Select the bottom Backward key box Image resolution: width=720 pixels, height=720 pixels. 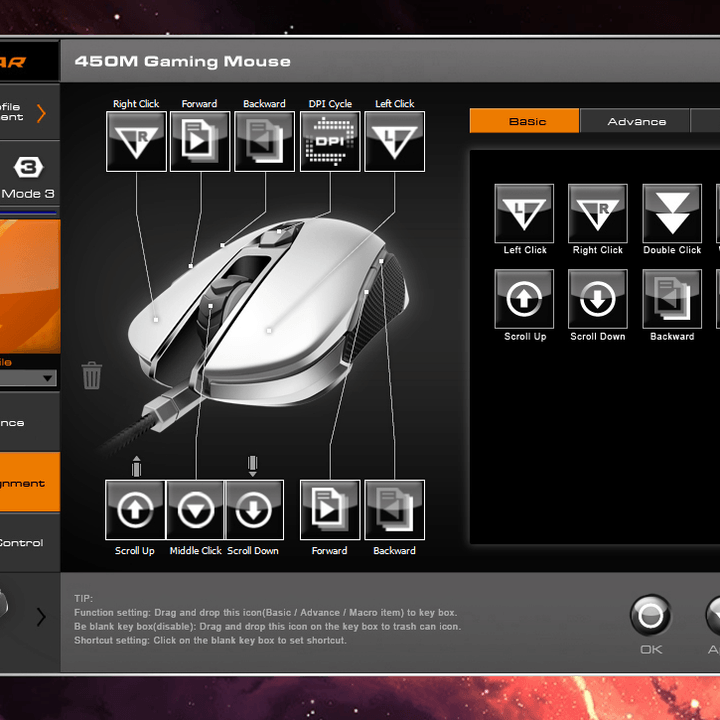point(394,510)
